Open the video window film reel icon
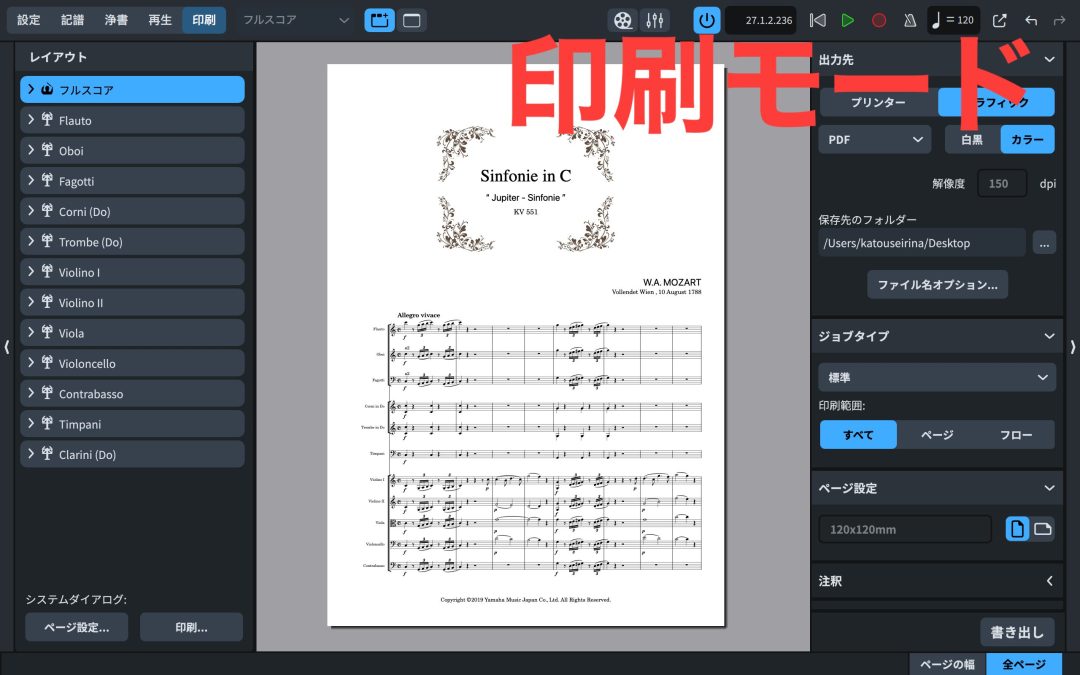The height and width of the screenshot is (675, 1080). tap(623, 20)
